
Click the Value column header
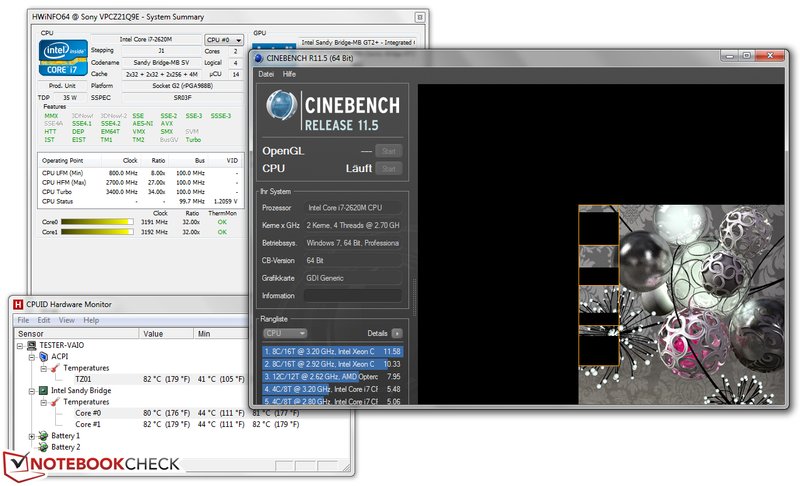[x=166, y=334]
